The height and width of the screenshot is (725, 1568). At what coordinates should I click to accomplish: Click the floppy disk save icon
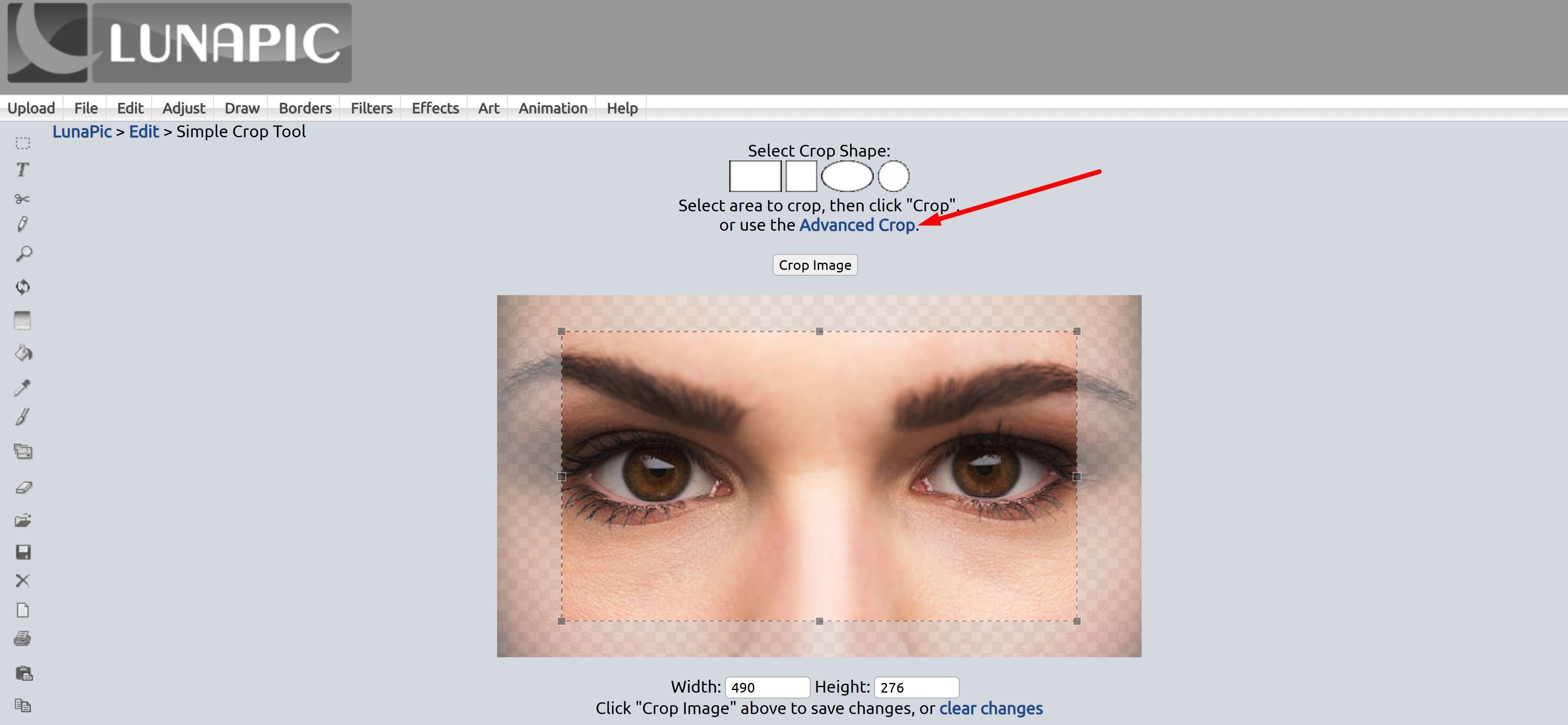[x=22, y=552]
